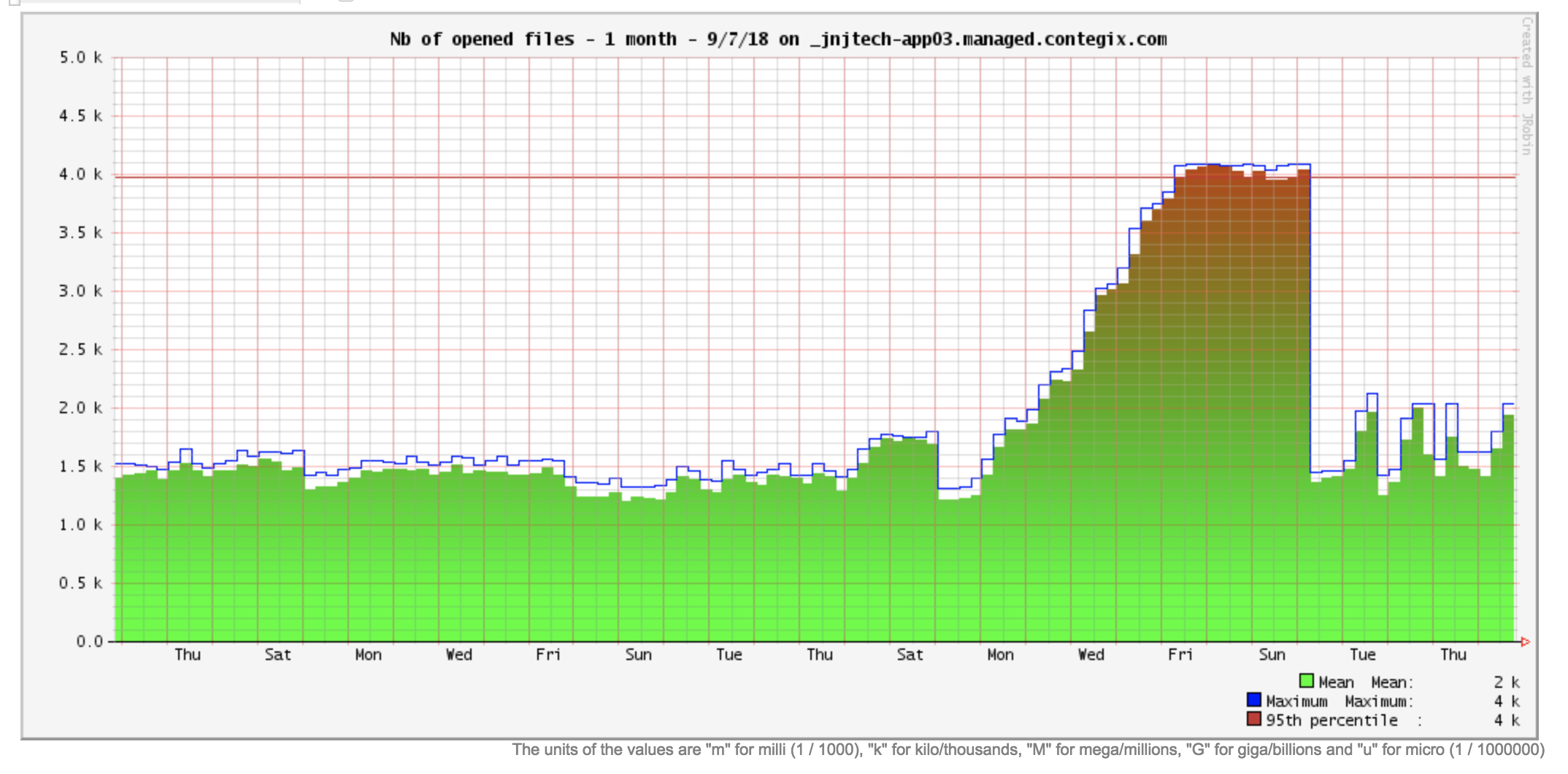
Task: Click the green Mean legend swatch
Action: pyautogui.click(x=1307, y=681)
